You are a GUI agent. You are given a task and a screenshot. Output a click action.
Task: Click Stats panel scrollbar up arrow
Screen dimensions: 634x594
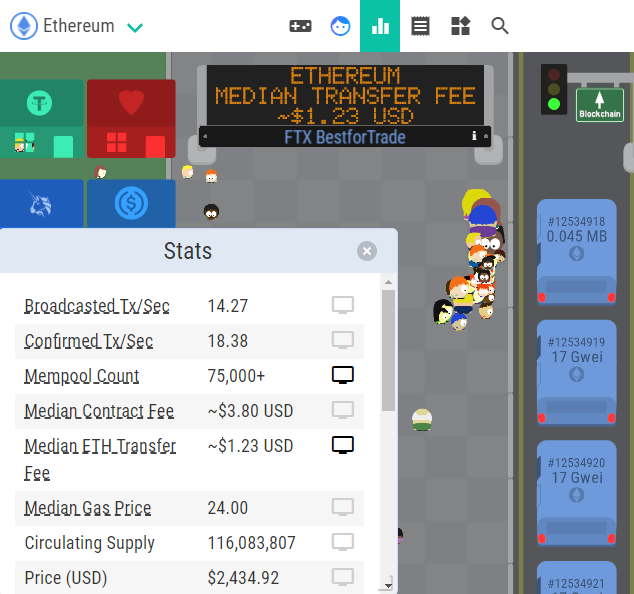(388, 282)
